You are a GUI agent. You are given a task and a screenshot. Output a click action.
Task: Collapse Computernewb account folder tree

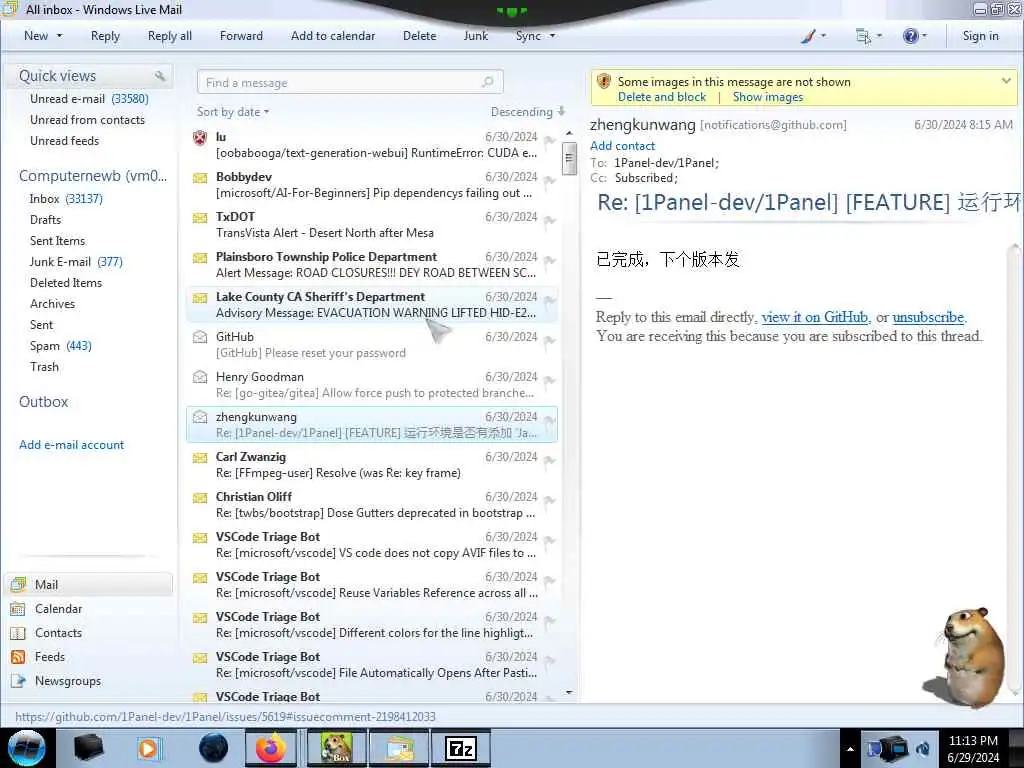93,176
